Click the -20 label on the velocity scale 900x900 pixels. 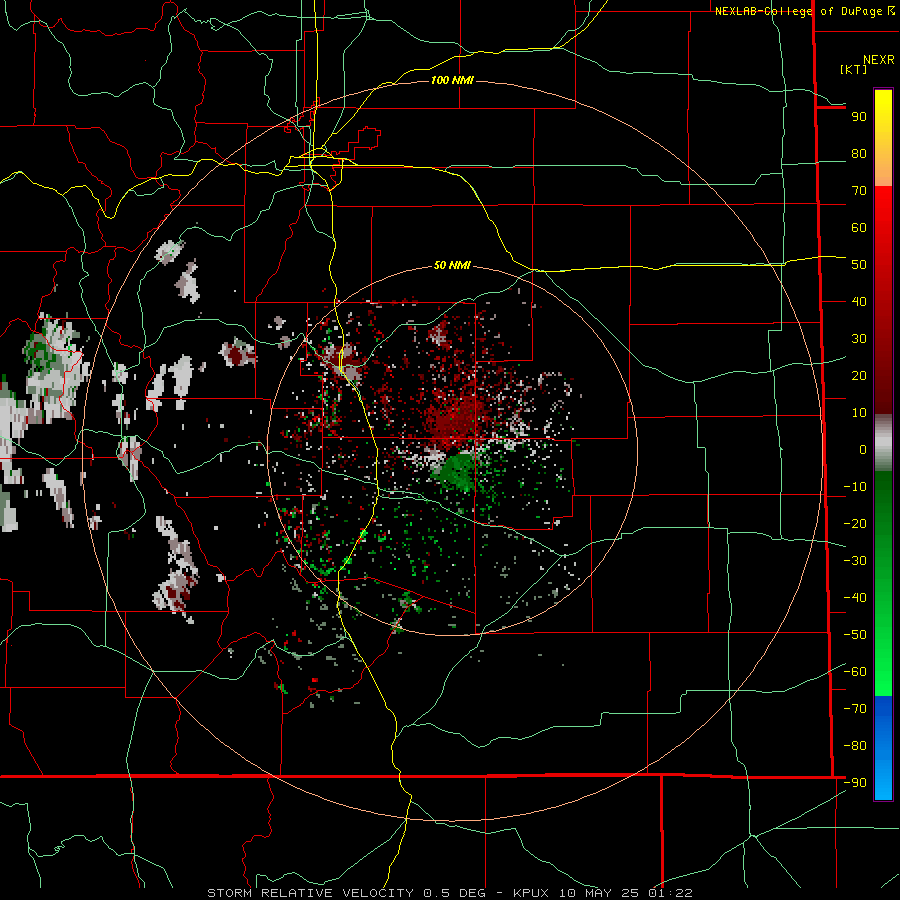click(855, 524)
